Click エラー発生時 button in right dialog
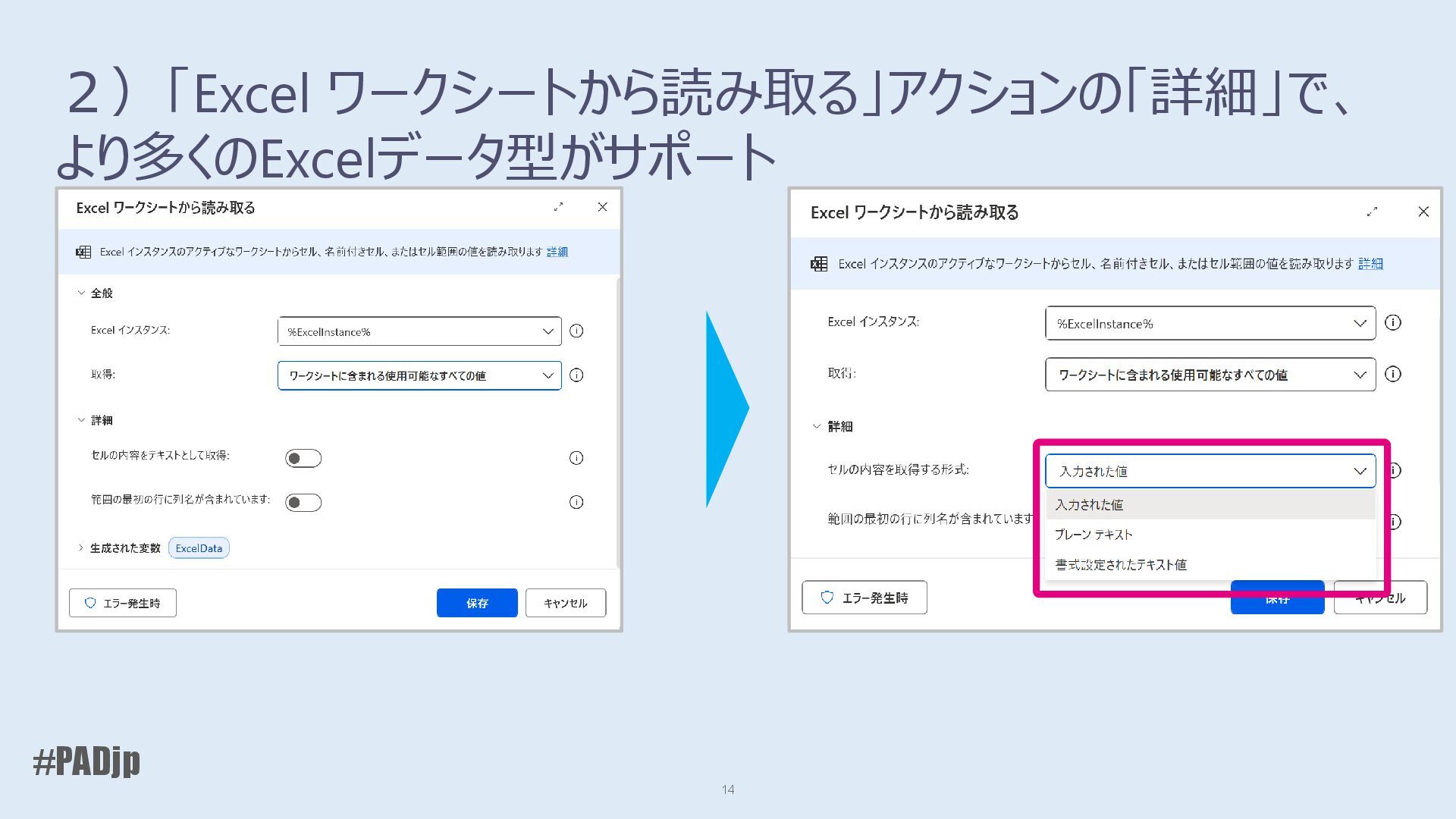This screenshot has height=819, width=1456. coord(864,598)
